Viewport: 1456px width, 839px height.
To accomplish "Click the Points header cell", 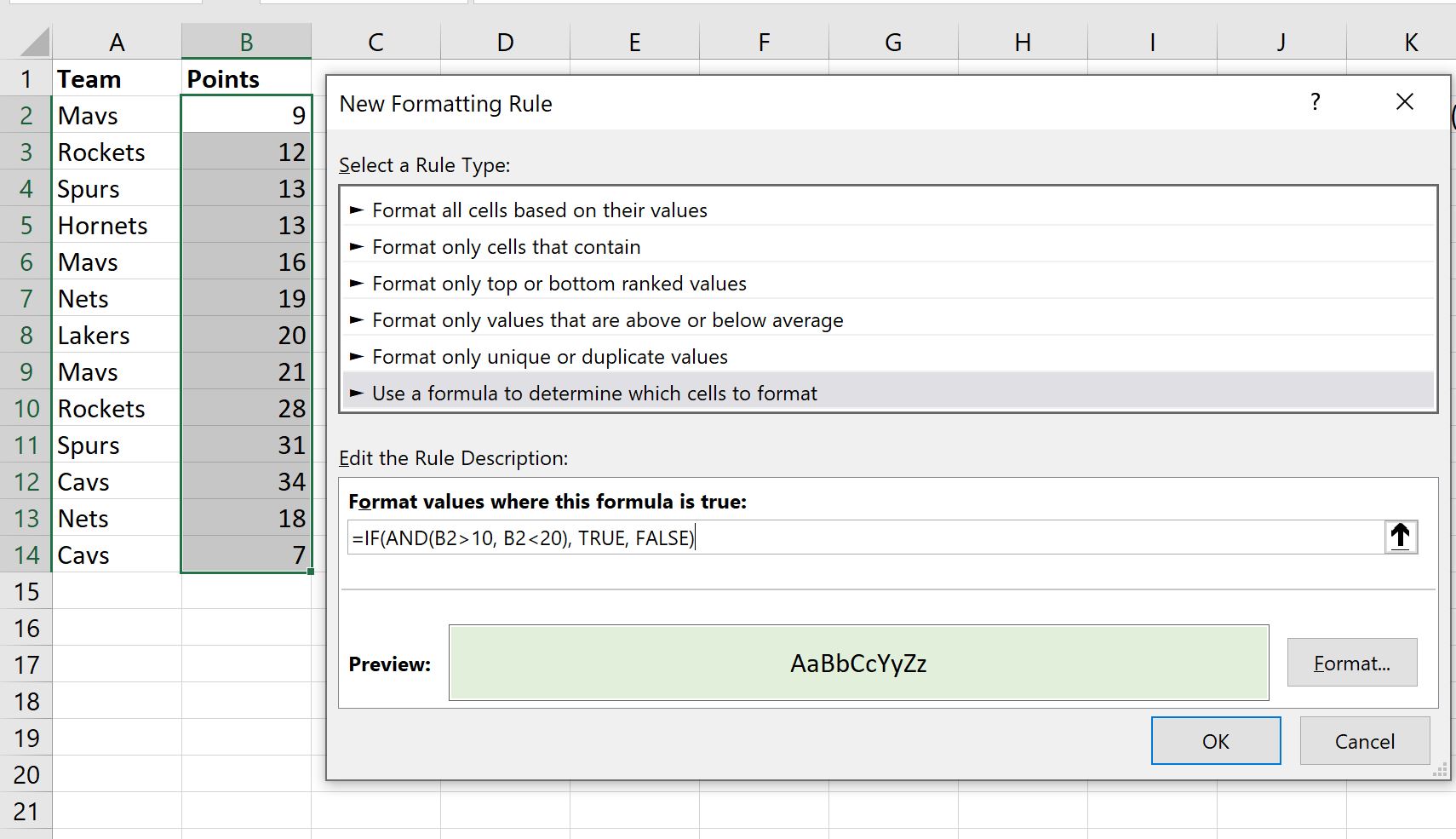I will pos(246,78).
